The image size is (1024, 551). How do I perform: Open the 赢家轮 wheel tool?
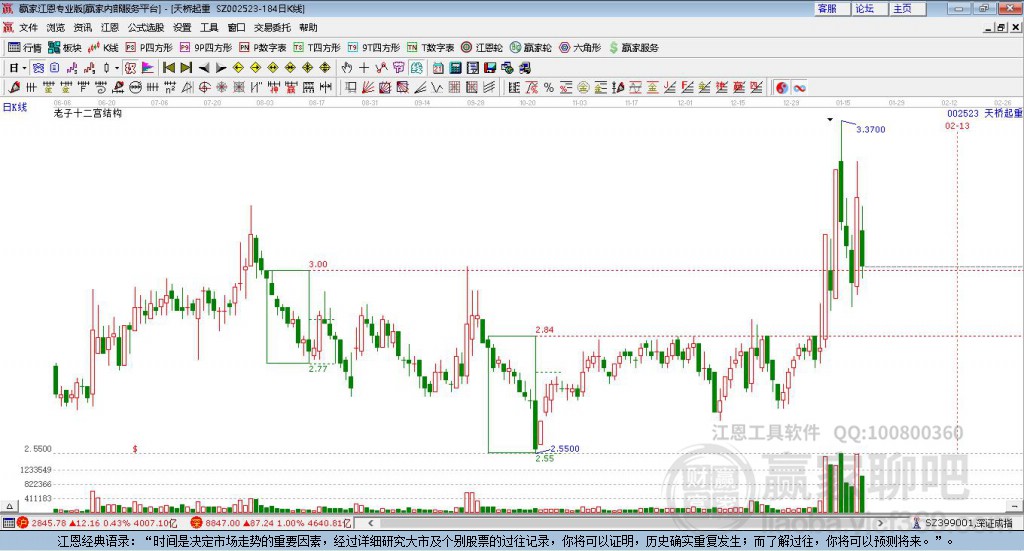531,48
